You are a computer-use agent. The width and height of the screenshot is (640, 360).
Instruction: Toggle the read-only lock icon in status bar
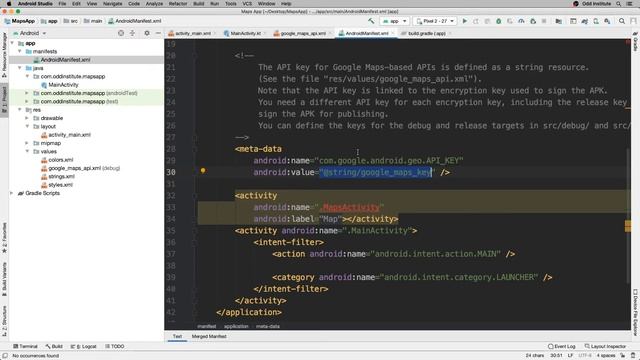(x=623, y=356)
